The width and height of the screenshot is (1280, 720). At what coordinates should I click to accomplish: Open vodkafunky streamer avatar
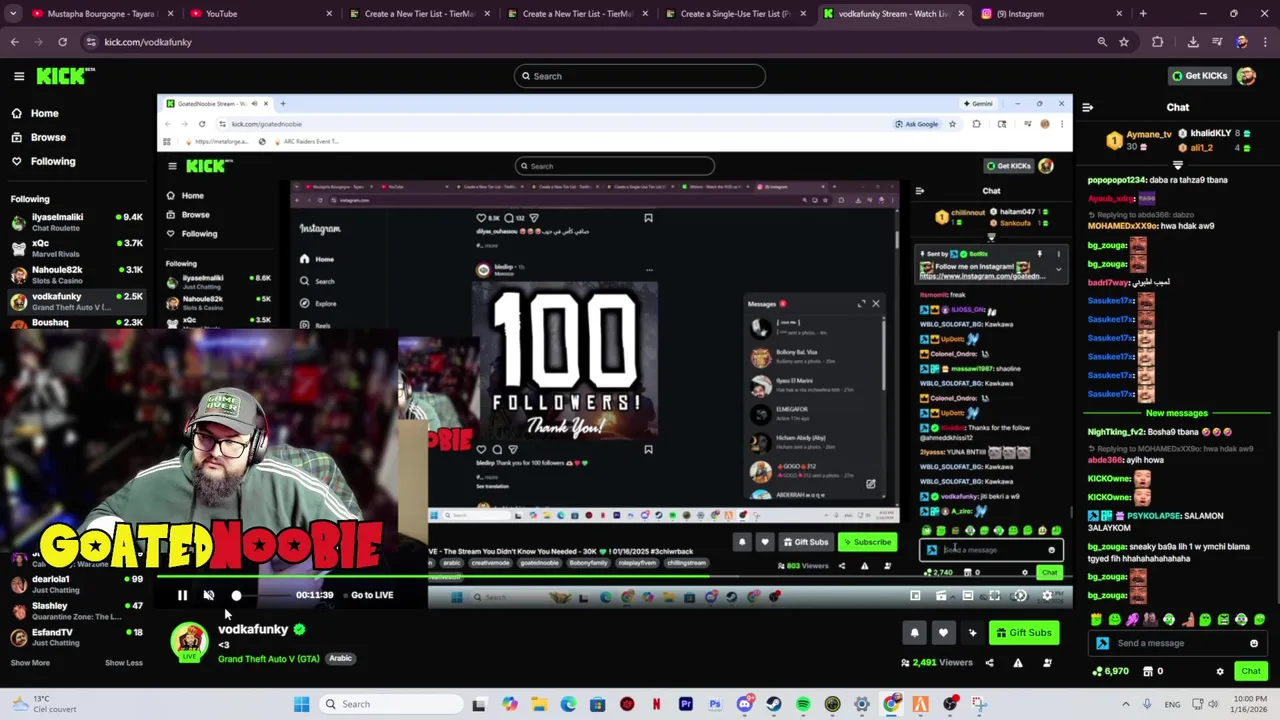pyautogui.click(x=190, y=642)
